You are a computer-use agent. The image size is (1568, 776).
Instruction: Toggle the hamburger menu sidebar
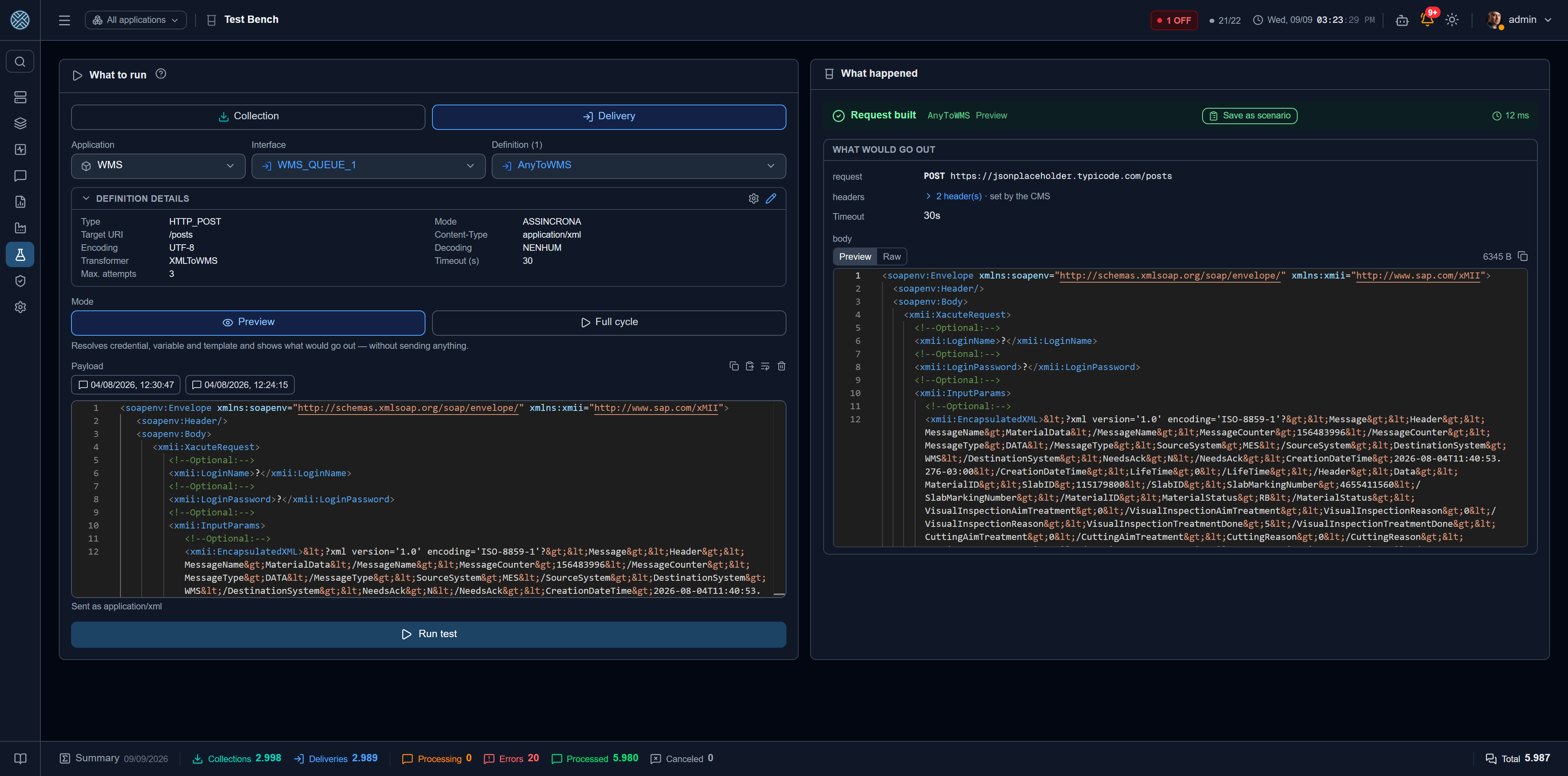pos(65,20)
